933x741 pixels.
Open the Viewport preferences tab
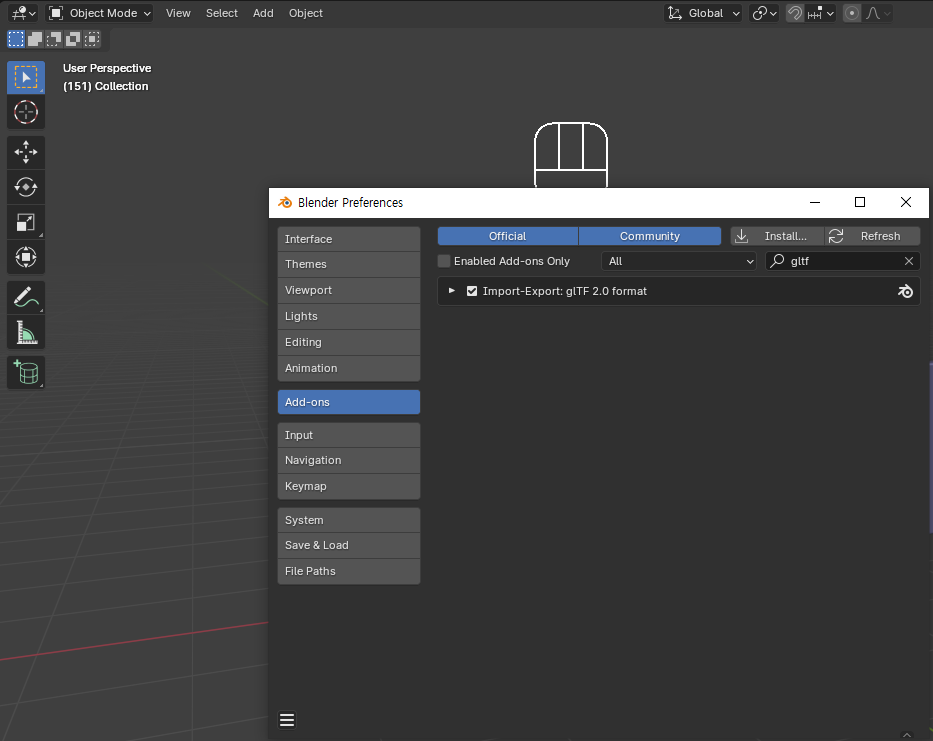(349, 290)
